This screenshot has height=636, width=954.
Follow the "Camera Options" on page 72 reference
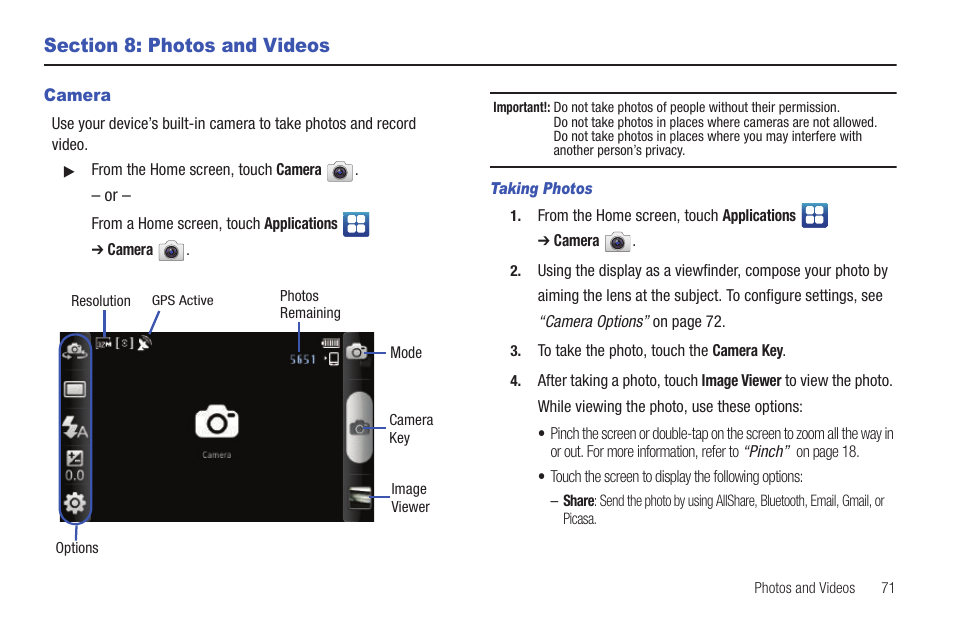click(632, 321)
